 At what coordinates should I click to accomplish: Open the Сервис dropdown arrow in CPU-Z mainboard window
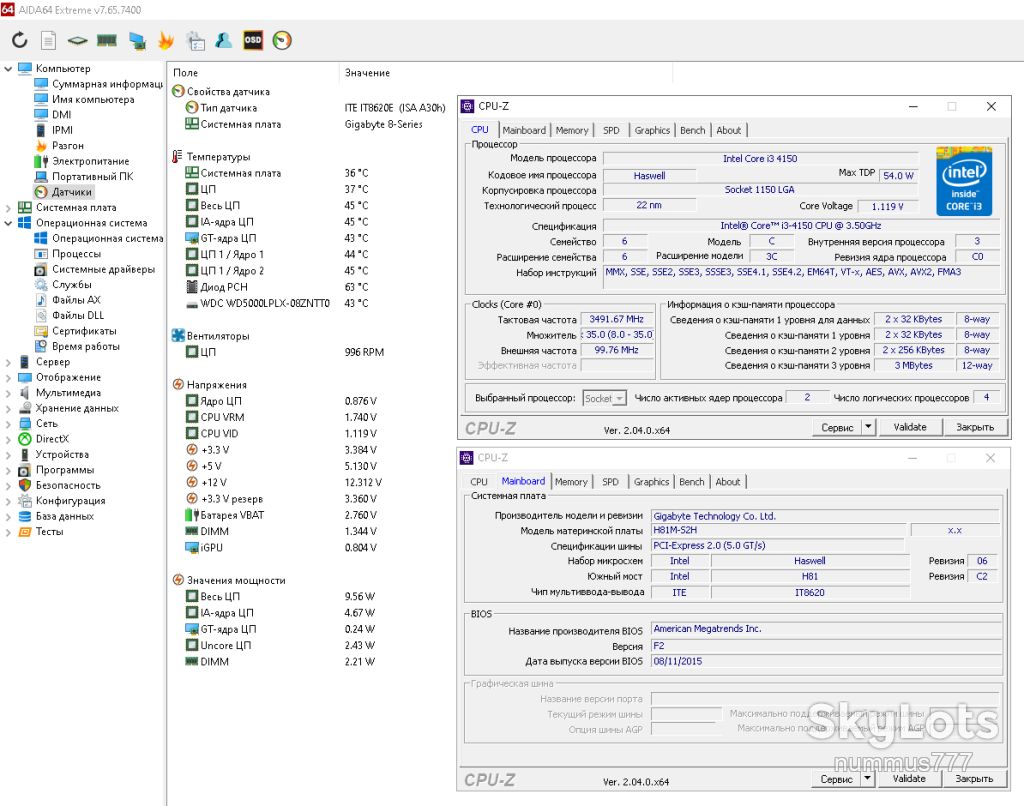click(867, 779)
